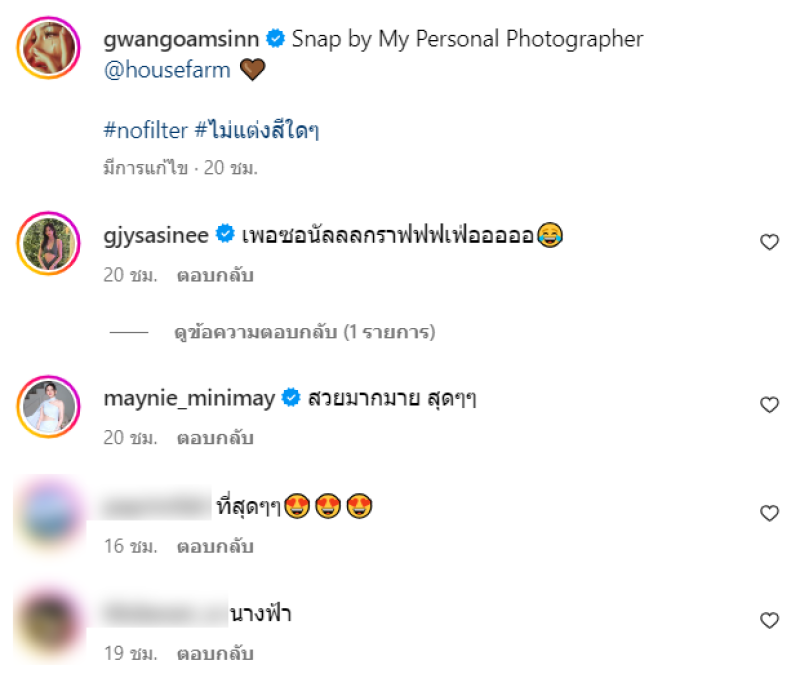Reply to gjysasinee's comment
Viewport: 800px width, 687px height.
[215, 275]
